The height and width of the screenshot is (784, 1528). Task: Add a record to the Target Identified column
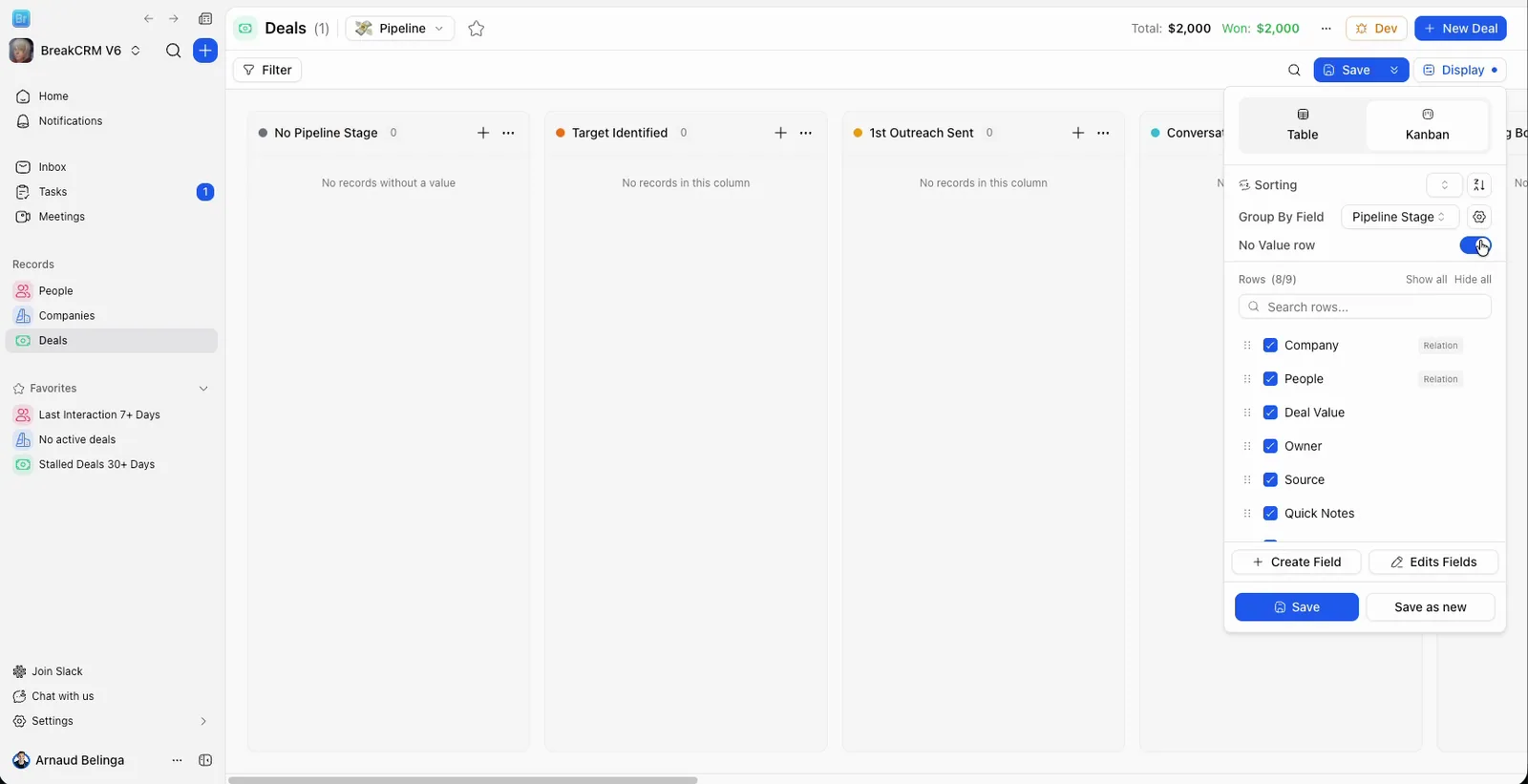coord(780,133)
